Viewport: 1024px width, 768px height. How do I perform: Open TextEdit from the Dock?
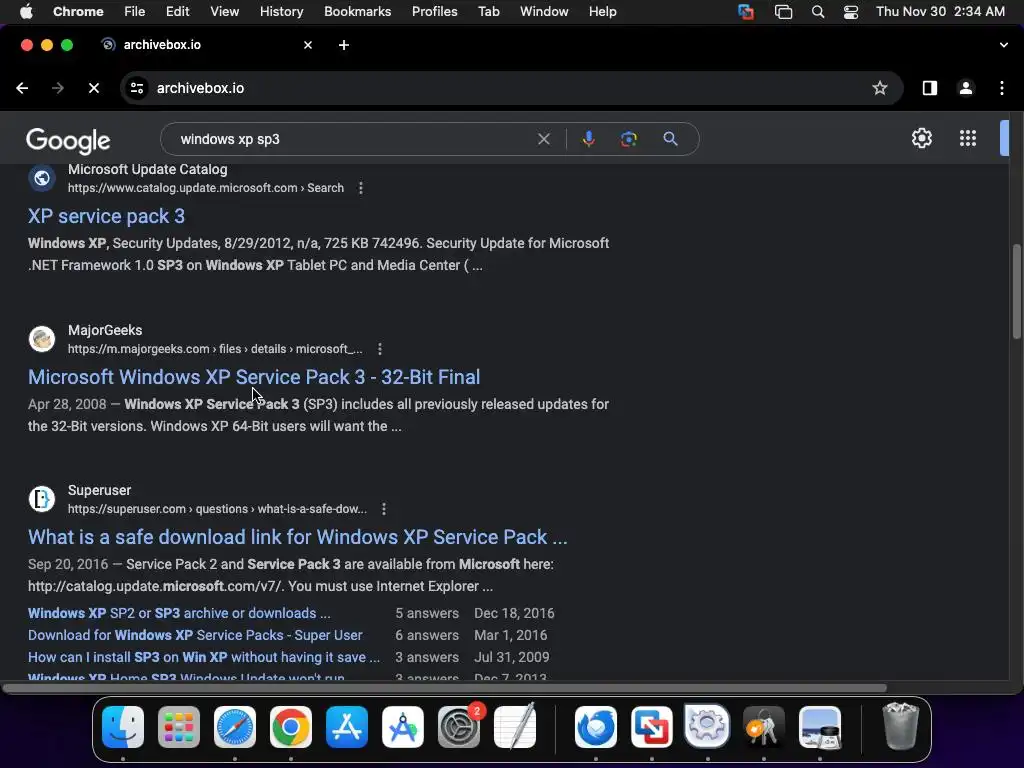(515, 727)
